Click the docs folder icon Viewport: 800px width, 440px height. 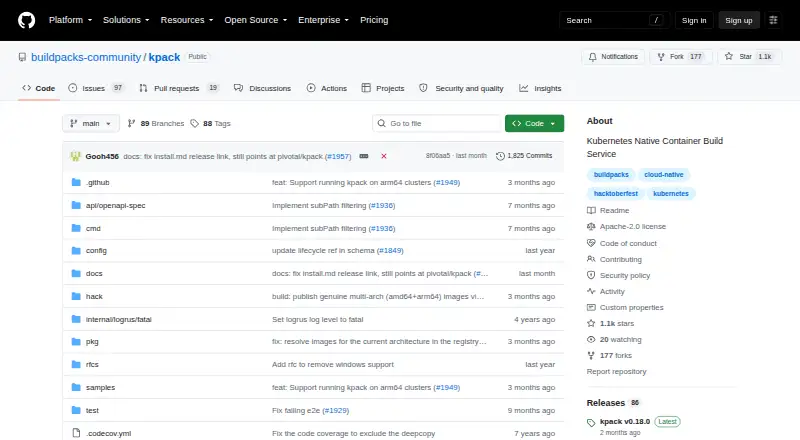click(x=76, y=274)
